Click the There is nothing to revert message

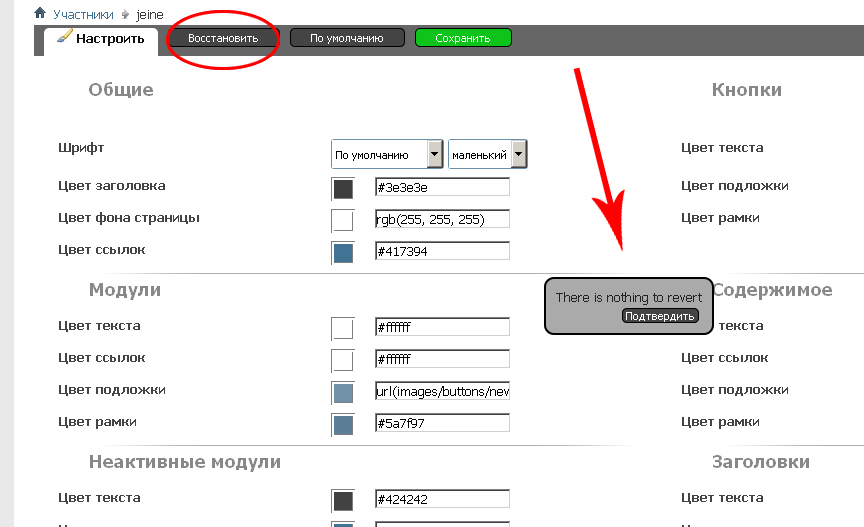point(629,298)
